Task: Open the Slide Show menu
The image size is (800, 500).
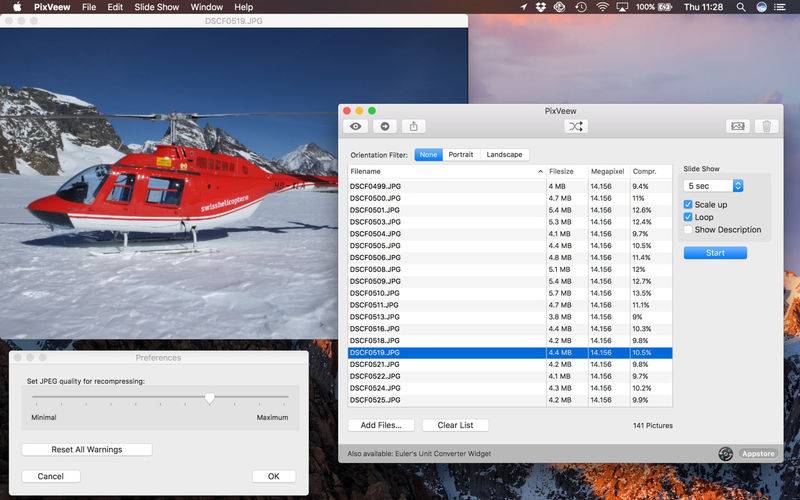Action: [x=157, y=7]
